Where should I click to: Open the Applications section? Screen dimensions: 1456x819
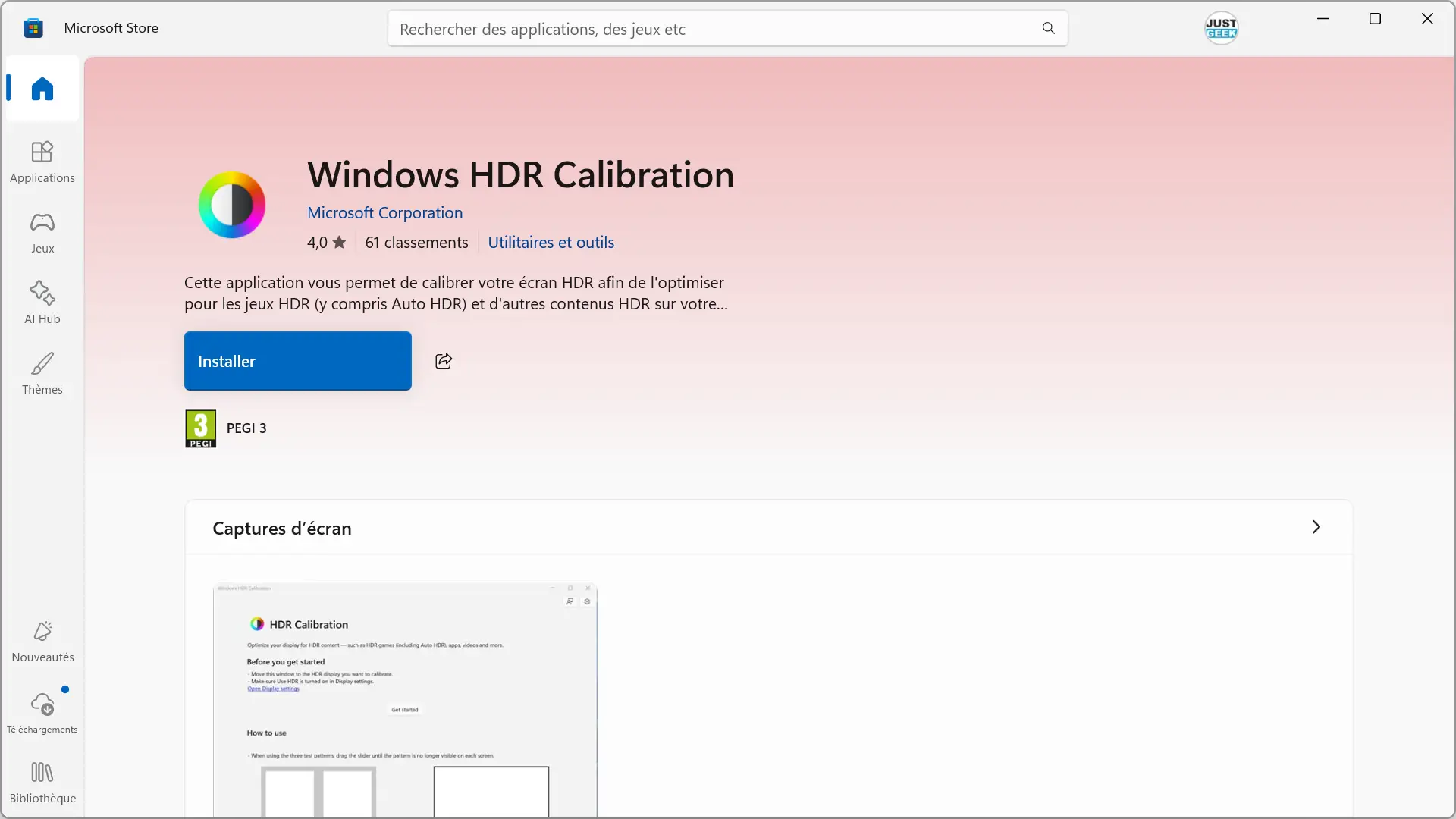pyautogui.click(x=42, y=162)
